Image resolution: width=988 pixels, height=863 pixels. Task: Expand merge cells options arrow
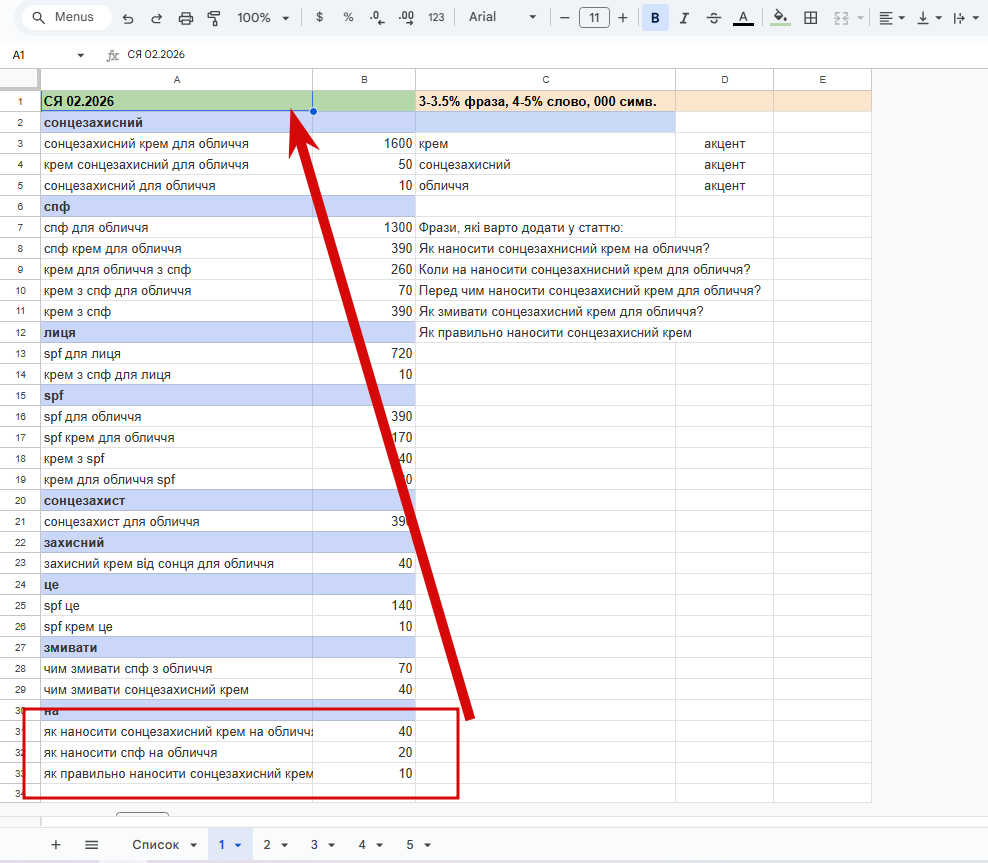pyautogui.click(x=861, y=18)
